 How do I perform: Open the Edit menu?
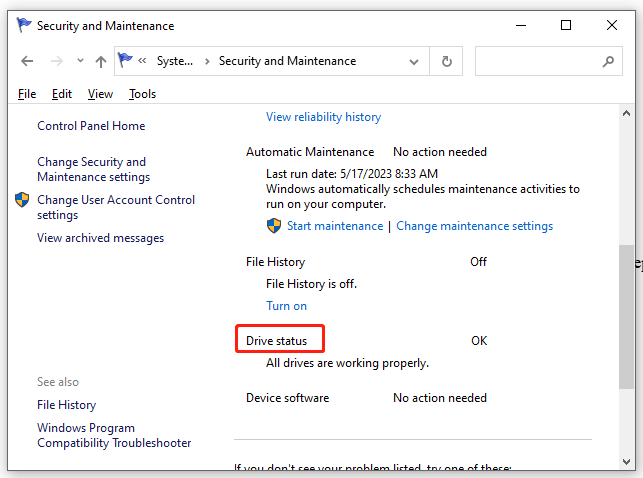62,94
